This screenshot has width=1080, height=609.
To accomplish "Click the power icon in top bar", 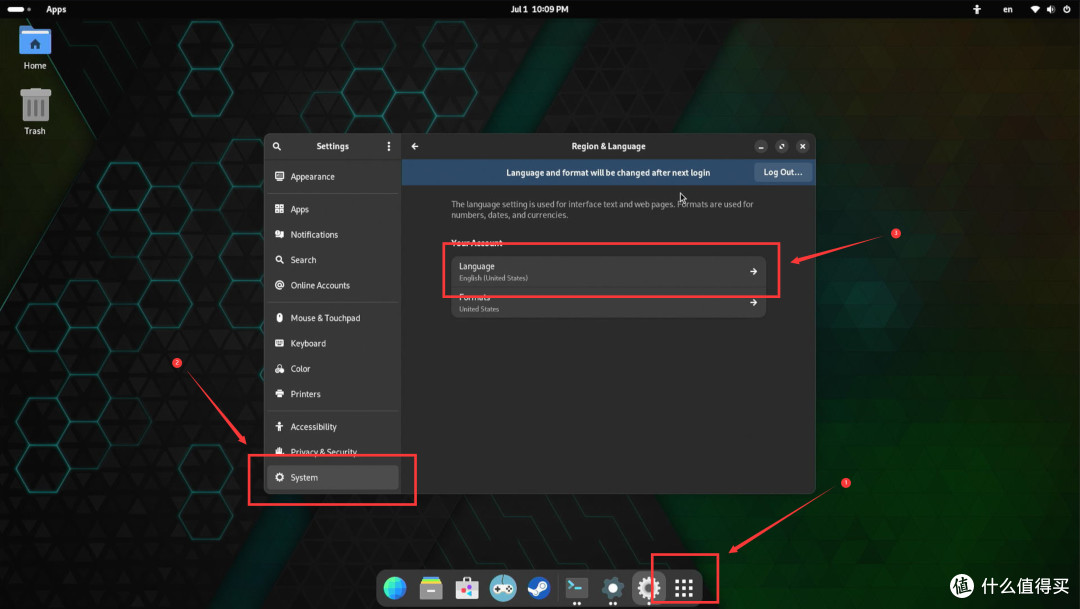I will [x=1067, y=9].
